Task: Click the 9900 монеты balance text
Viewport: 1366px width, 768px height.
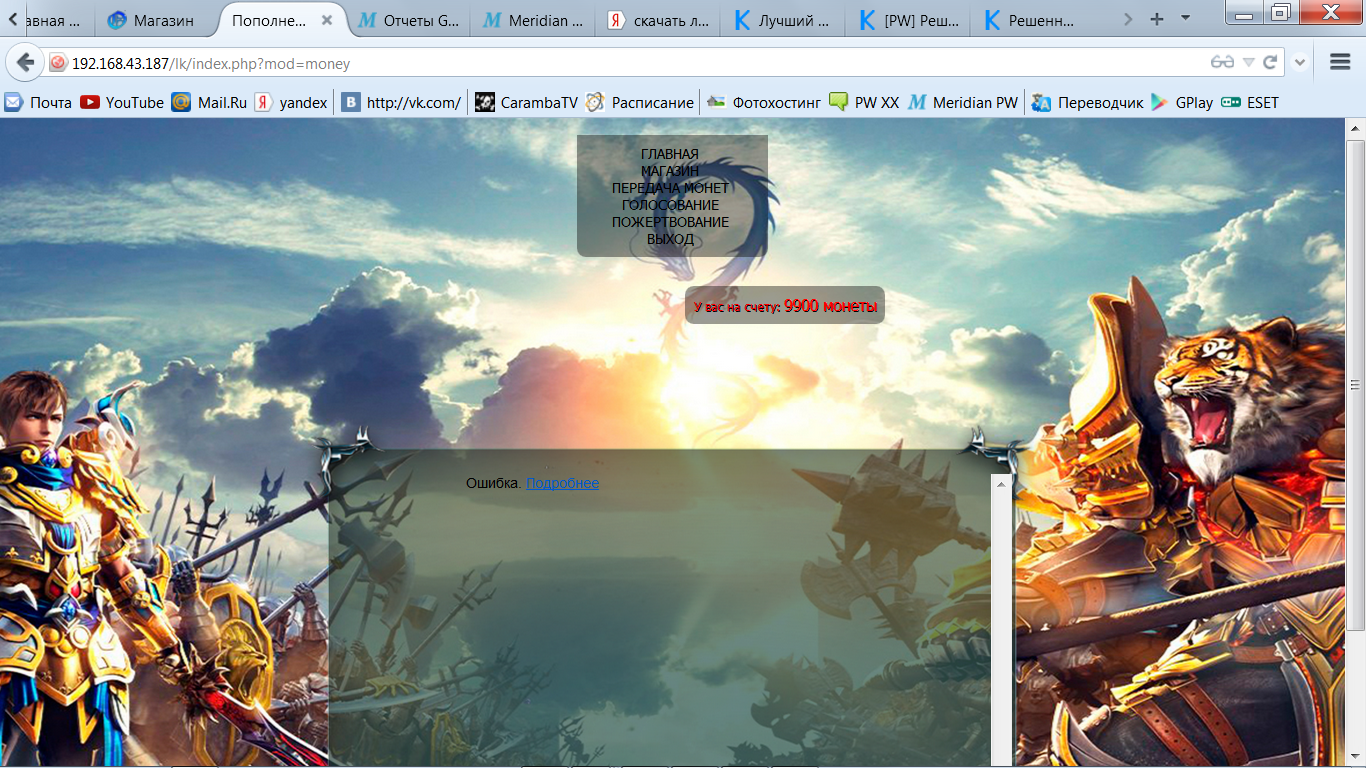Action: [x=830, y=306]
